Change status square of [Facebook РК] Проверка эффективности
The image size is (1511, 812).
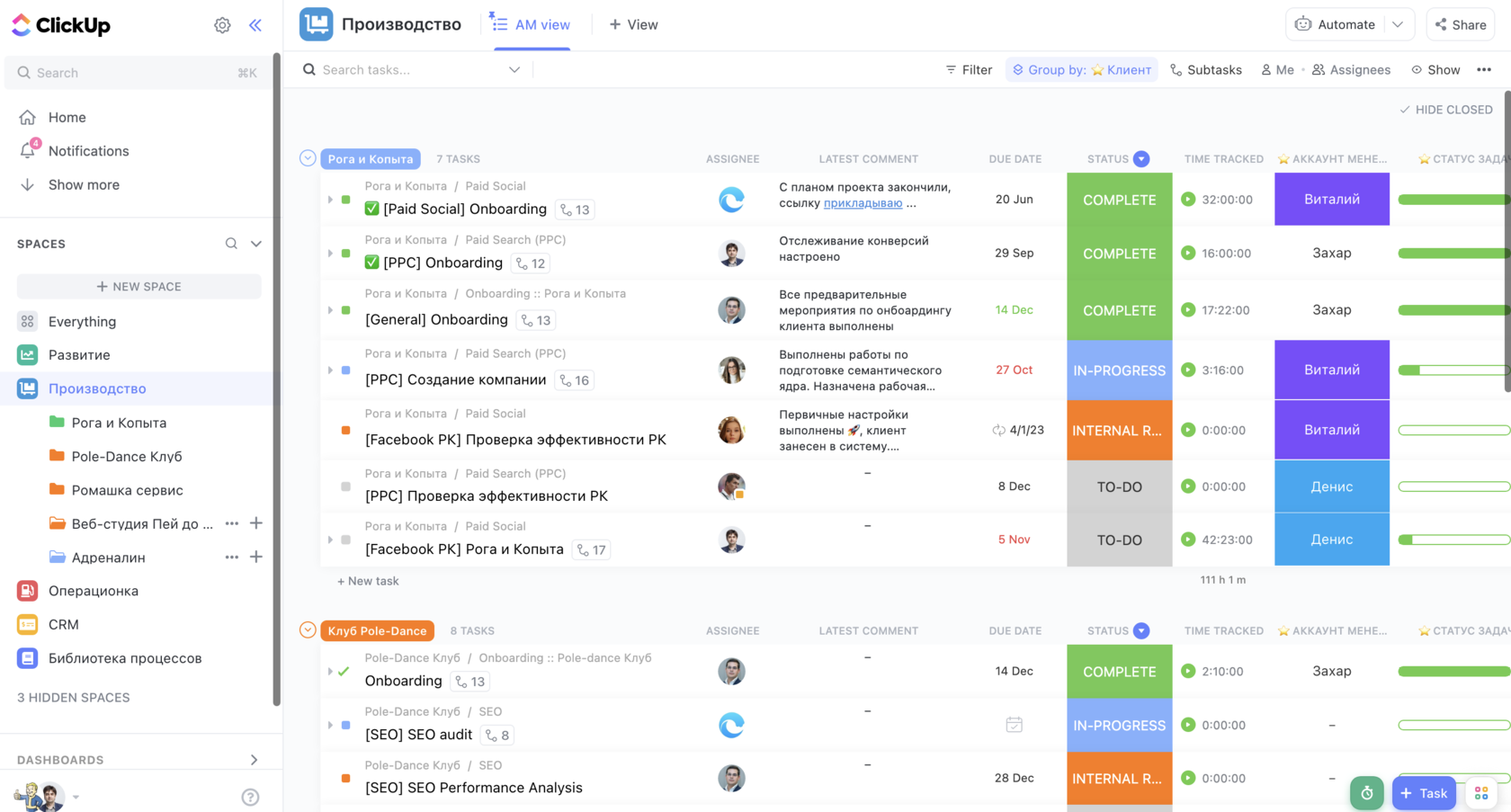click(345, 431)
